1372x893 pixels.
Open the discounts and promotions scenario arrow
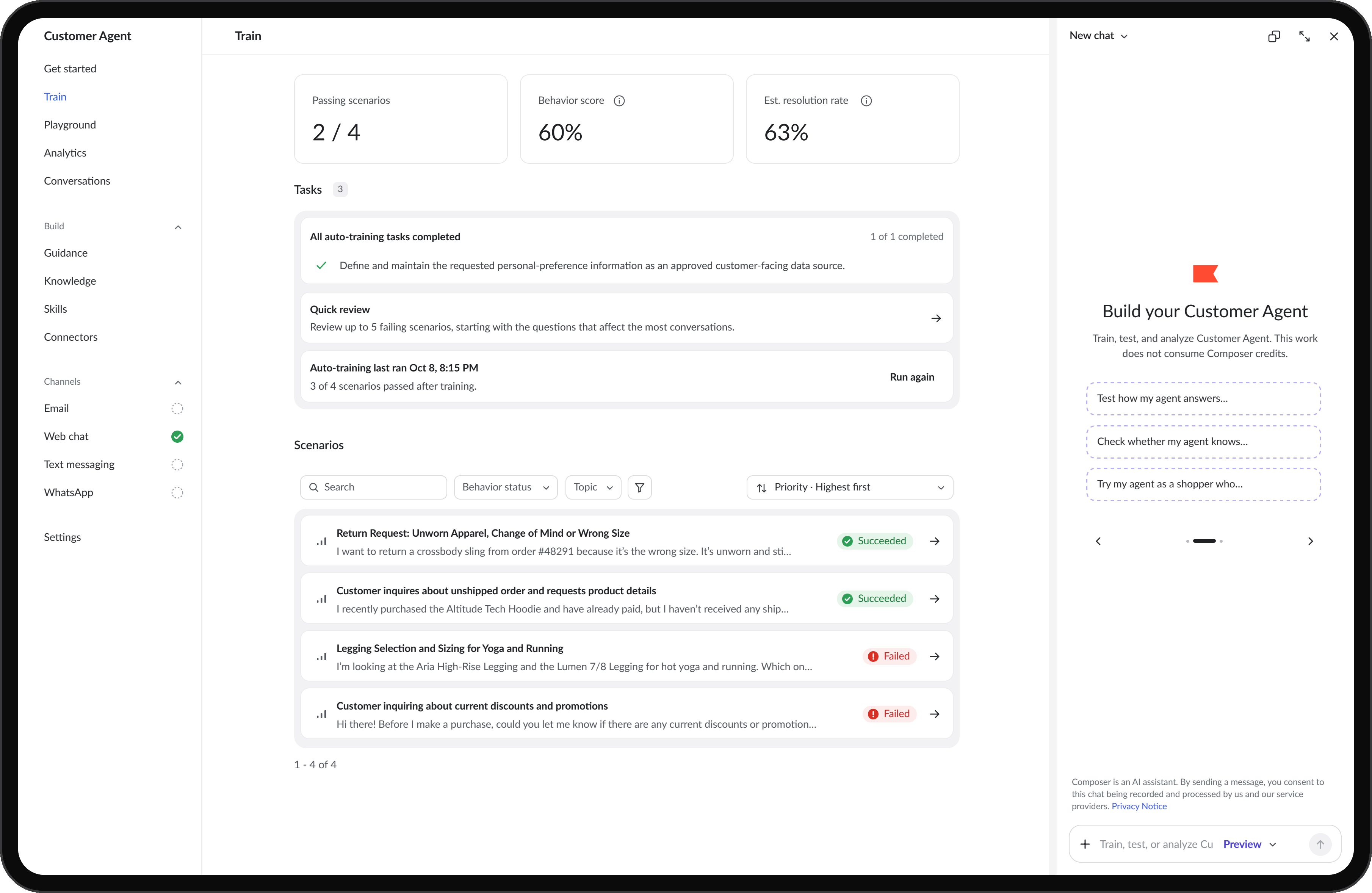click(935, 714)
